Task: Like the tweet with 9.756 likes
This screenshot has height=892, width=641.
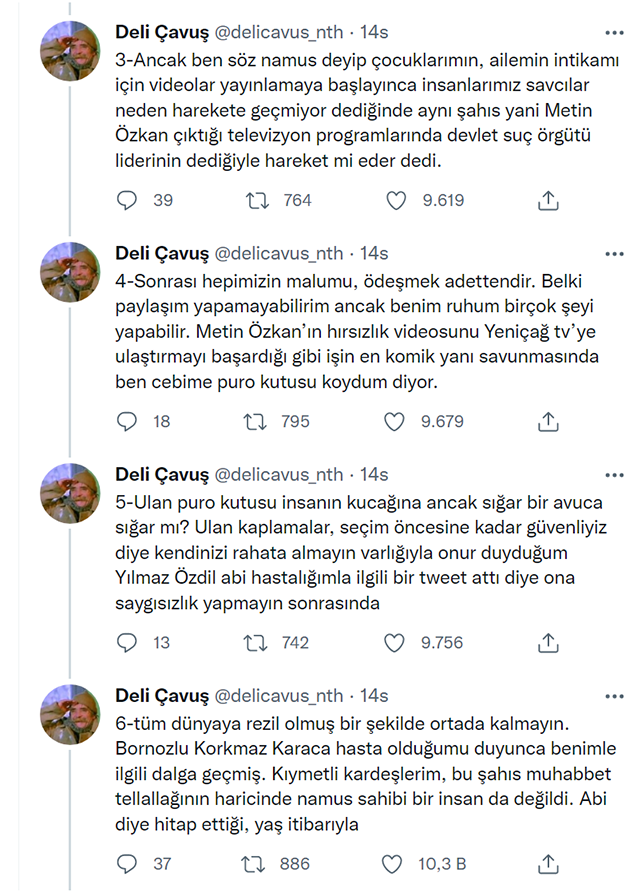Action: (396, 642)
